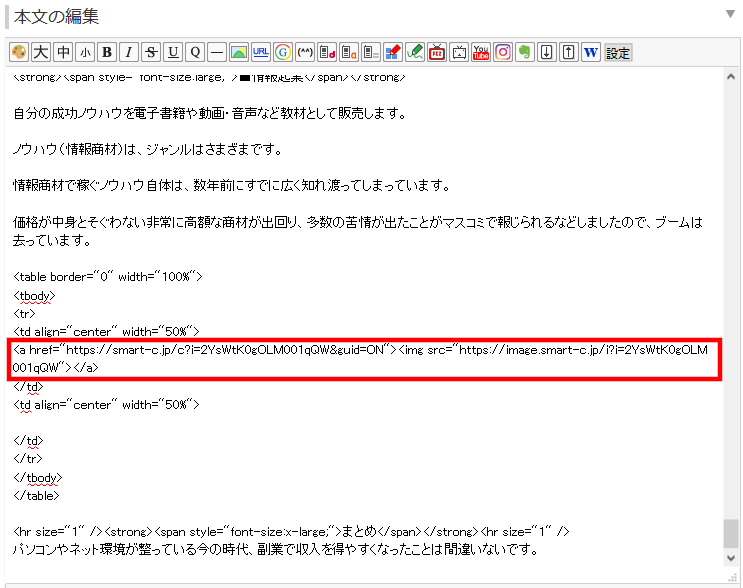
Task: Open the emoticon (^^) picker
Action: [305, 52]
